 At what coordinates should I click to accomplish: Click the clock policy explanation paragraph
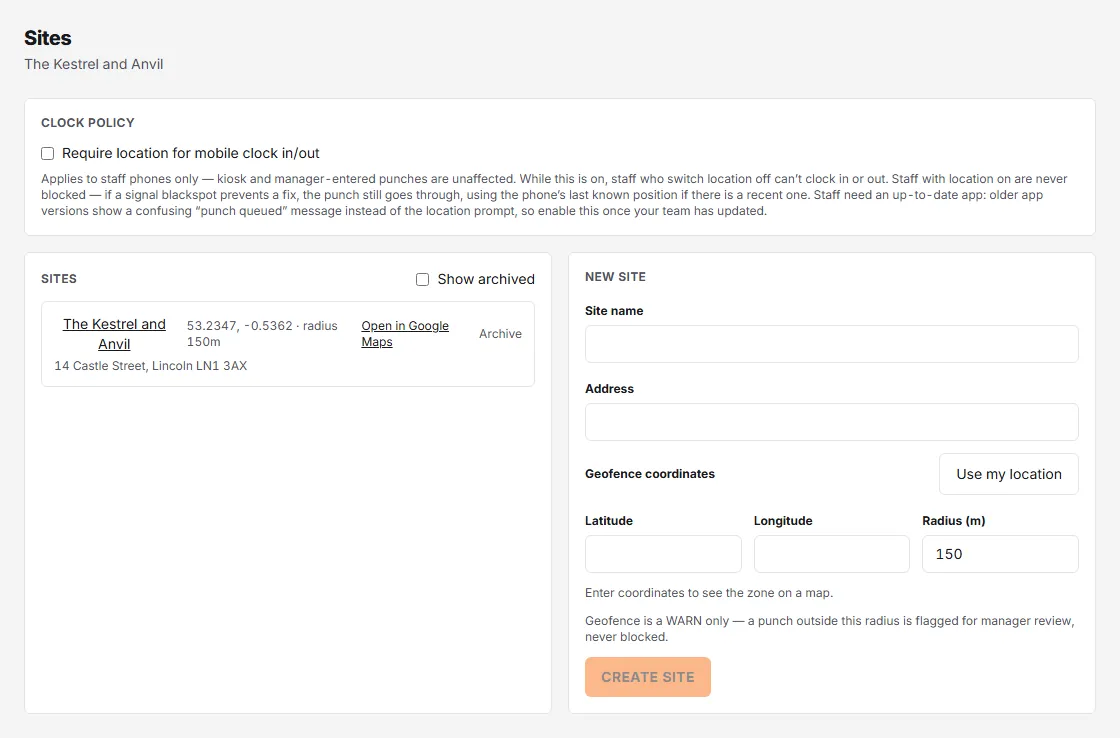pyautogui.click(x=554, y=195)
